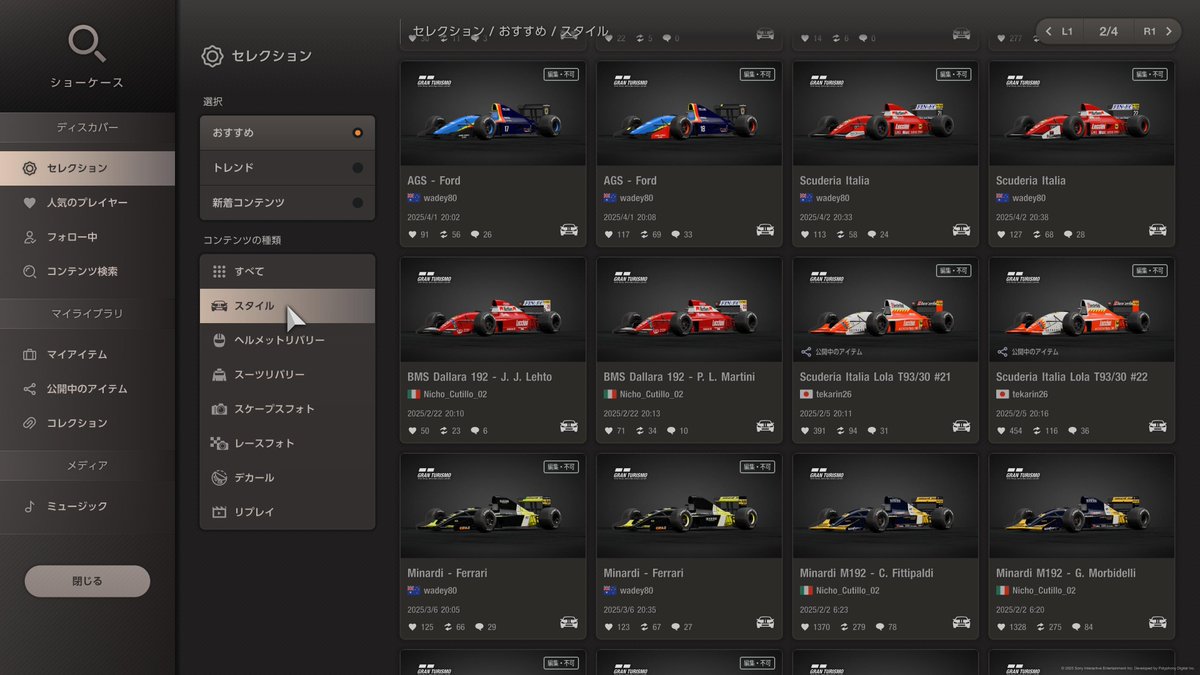Choose すべて content type
Screen dimensions: 1200x675
pyautogui.click(x=287, y=271)
